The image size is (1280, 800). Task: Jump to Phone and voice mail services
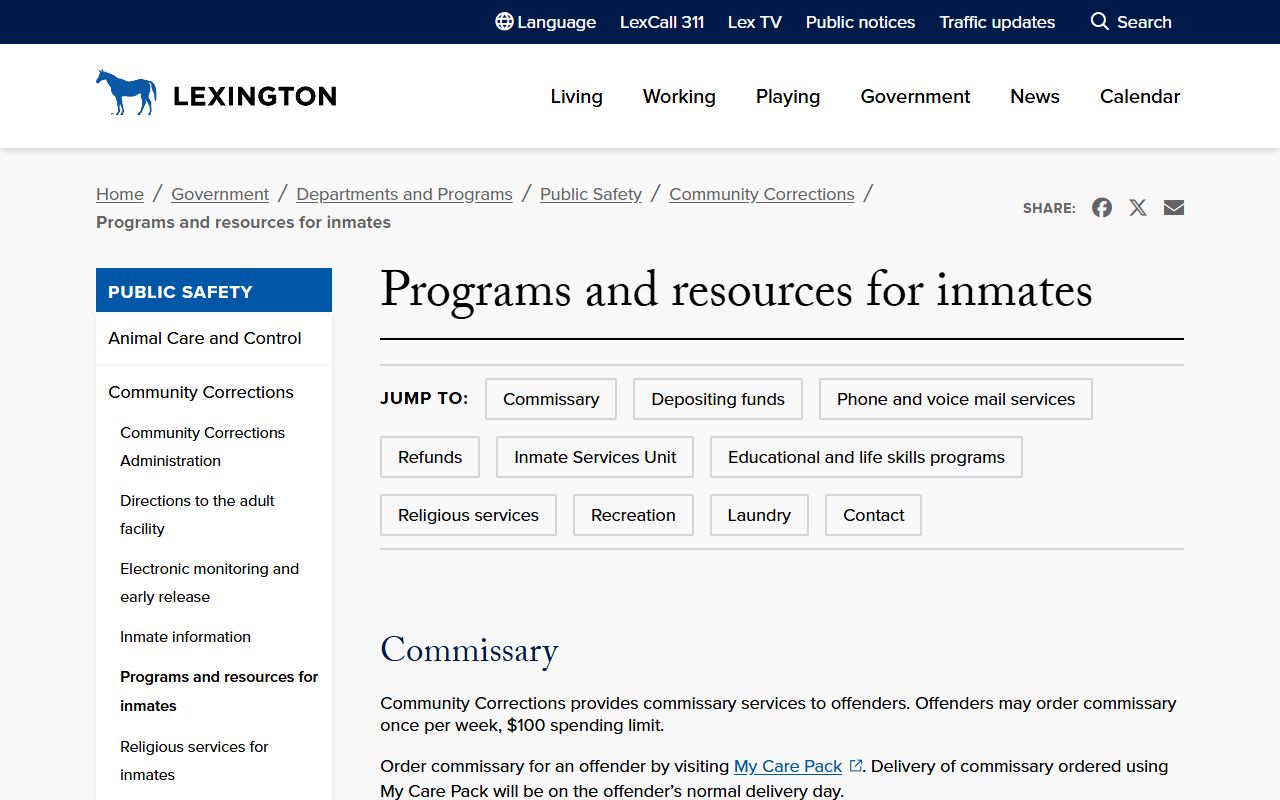tap(956, 399)
